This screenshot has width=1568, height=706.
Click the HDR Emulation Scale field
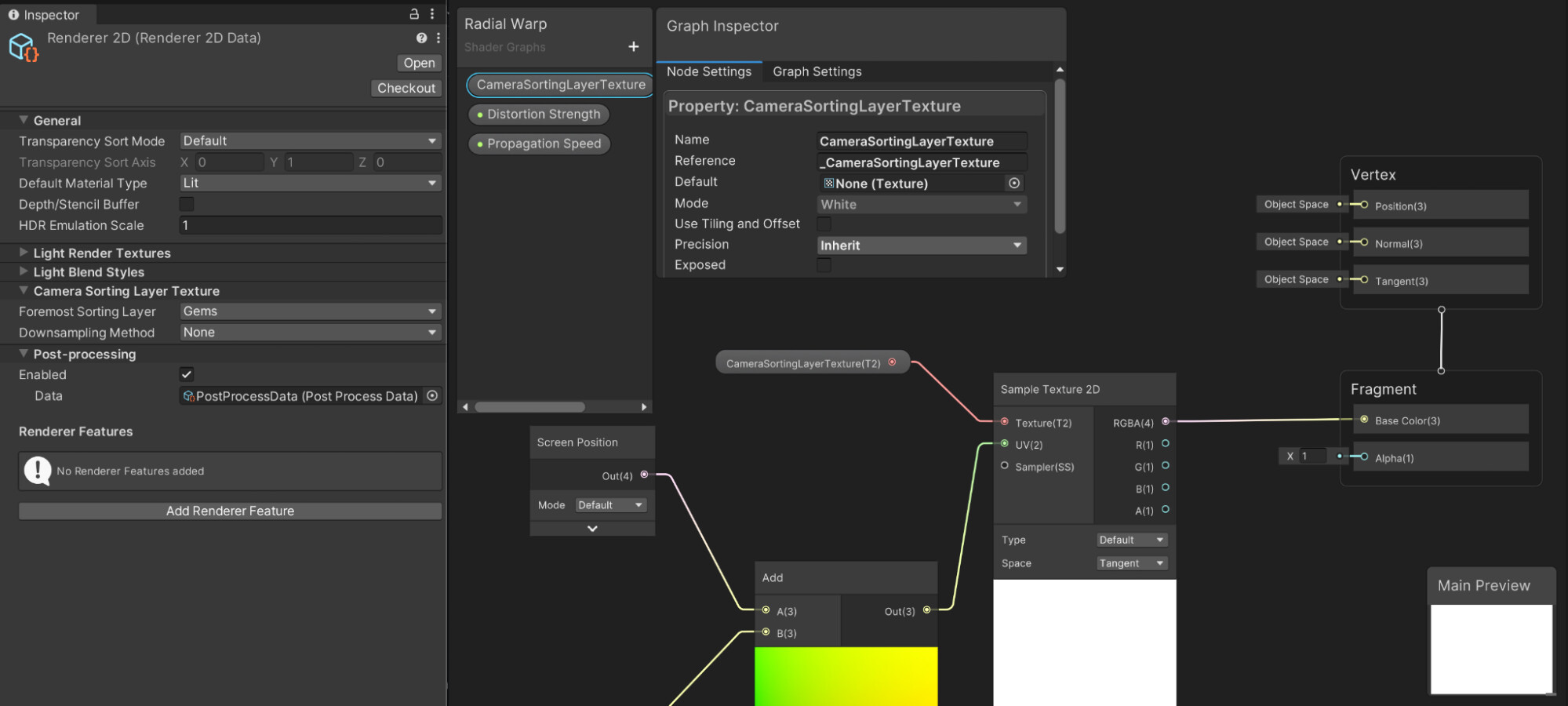pyautogui.click(x=310, y=225)
